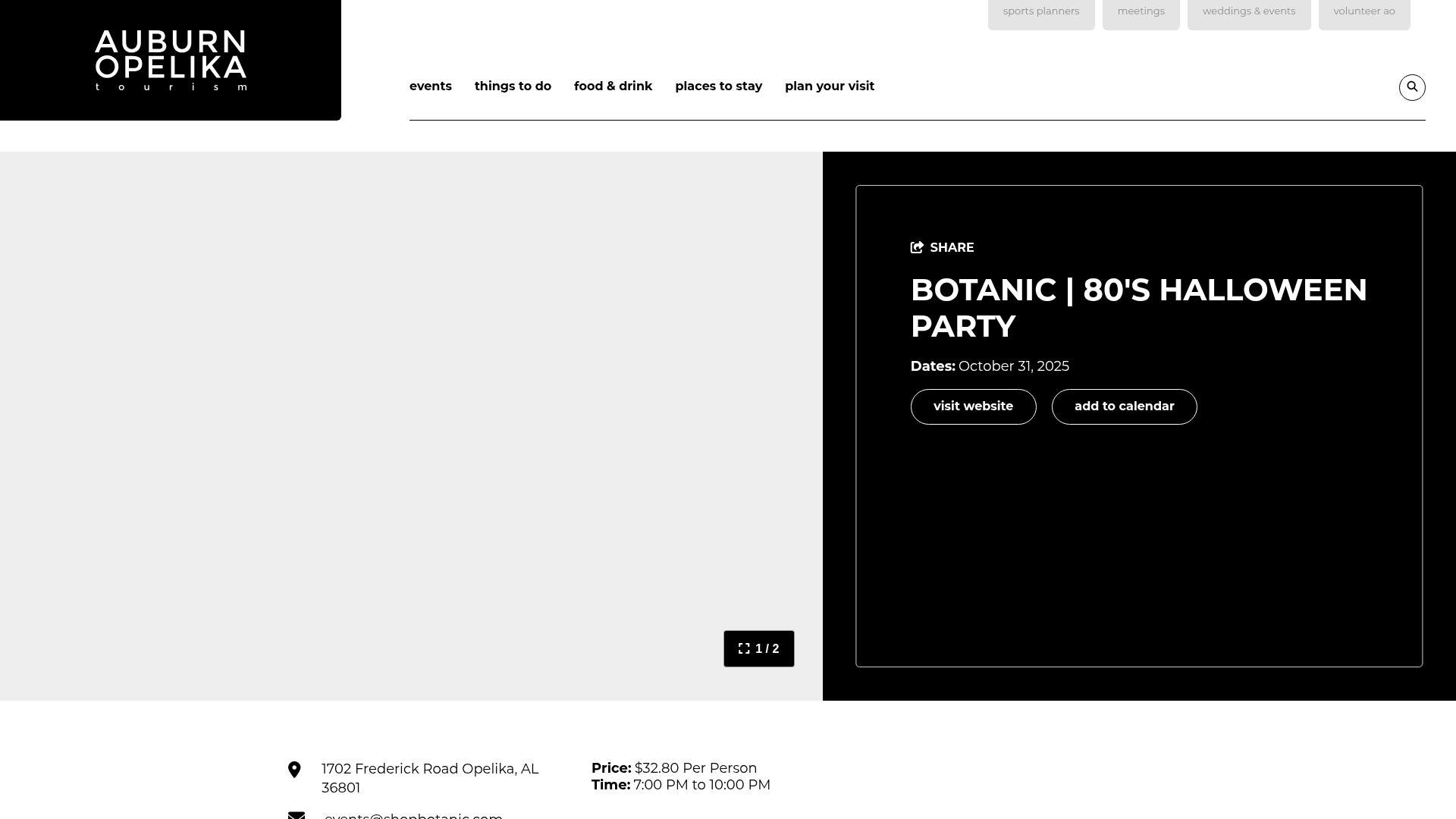
Task: Click the envelope email icon
Action: pyautogui.click(x=297, y=816)
